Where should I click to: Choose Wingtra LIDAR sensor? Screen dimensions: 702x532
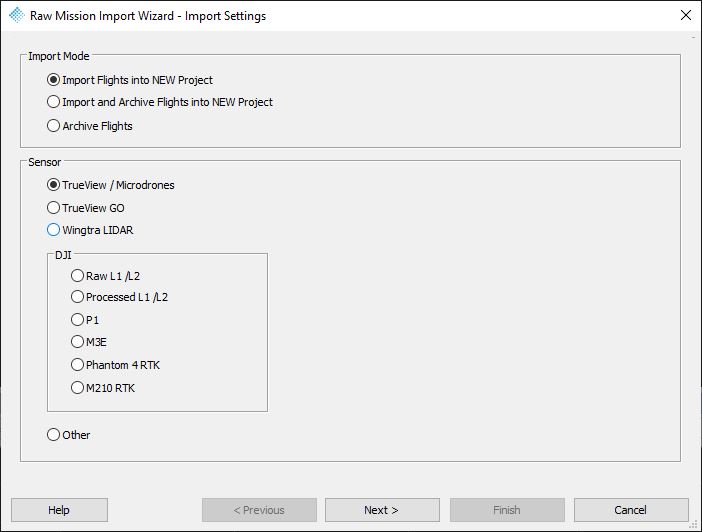[x=90, y=230]
